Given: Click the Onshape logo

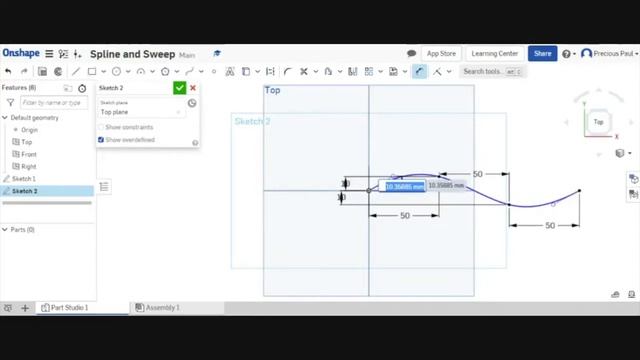Looking at the screenshot, I should (21, 53).
